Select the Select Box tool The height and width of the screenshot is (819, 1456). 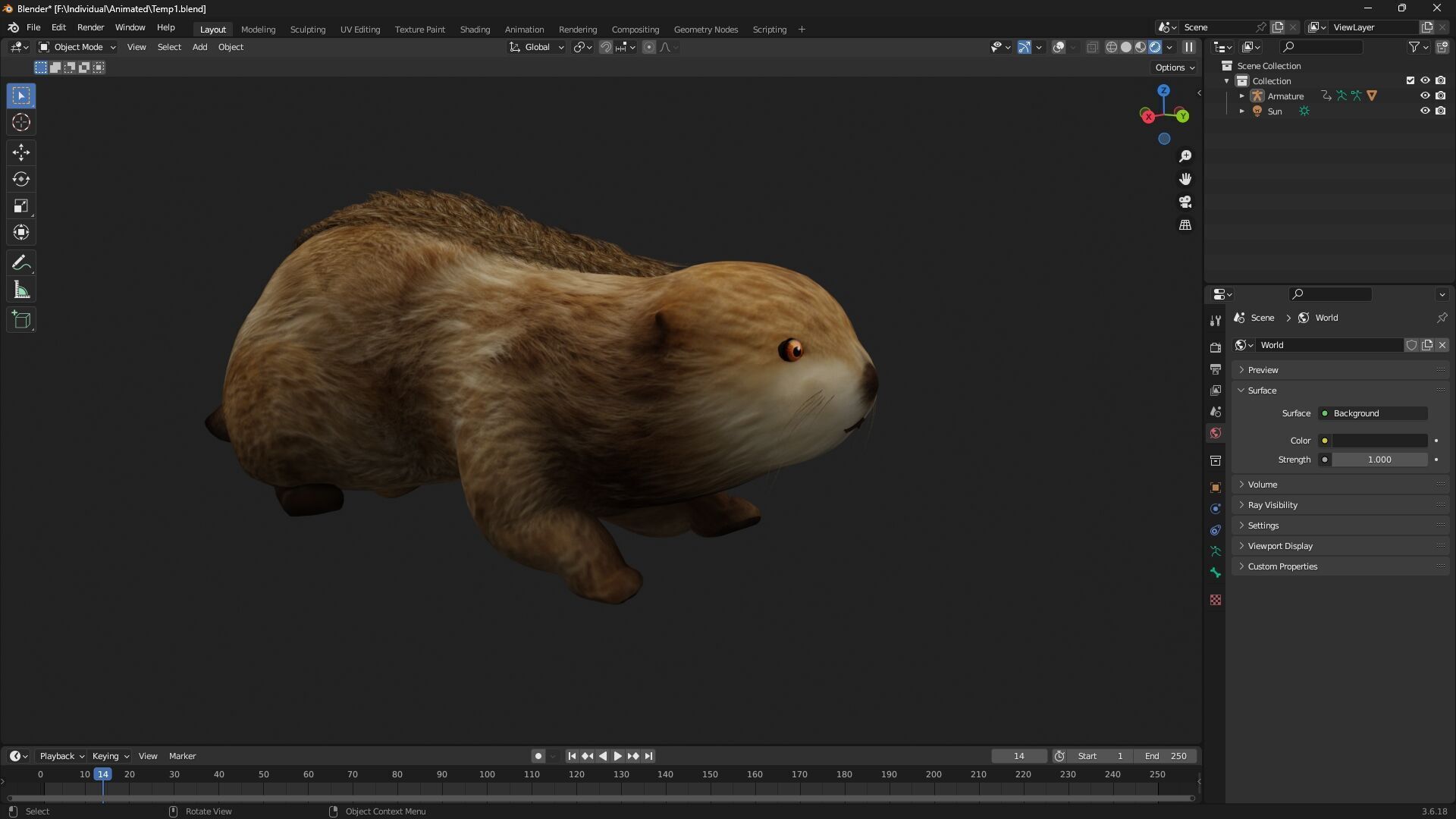[x=21, y=96]
